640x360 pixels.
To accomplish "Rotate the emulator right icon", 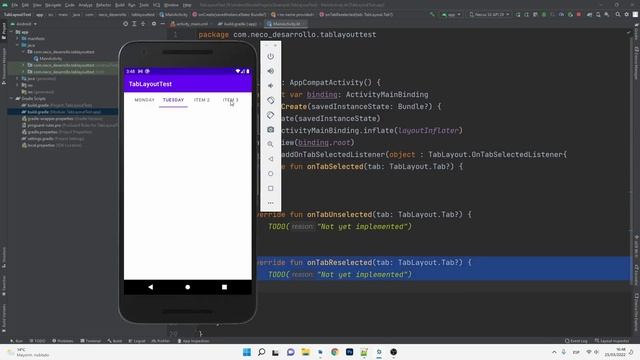I will [270, 115].
